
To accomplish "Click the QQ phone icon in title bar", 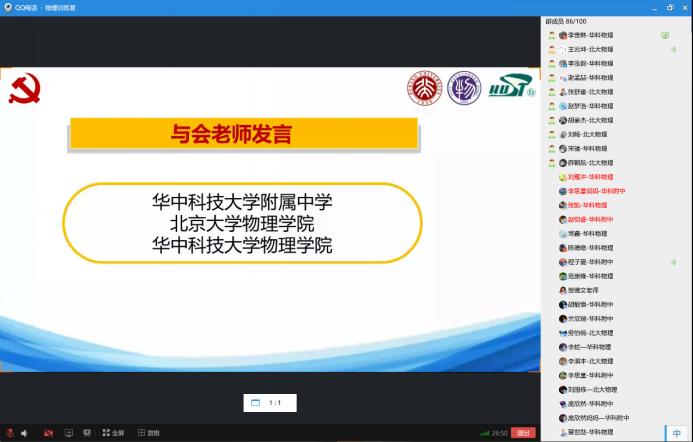I will (8, 7).
